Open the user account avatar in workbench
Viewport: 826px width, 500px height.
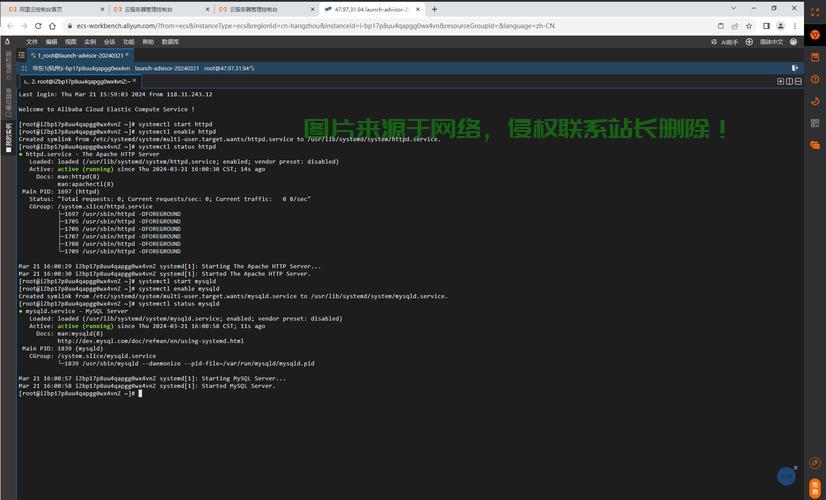point(793,42)
